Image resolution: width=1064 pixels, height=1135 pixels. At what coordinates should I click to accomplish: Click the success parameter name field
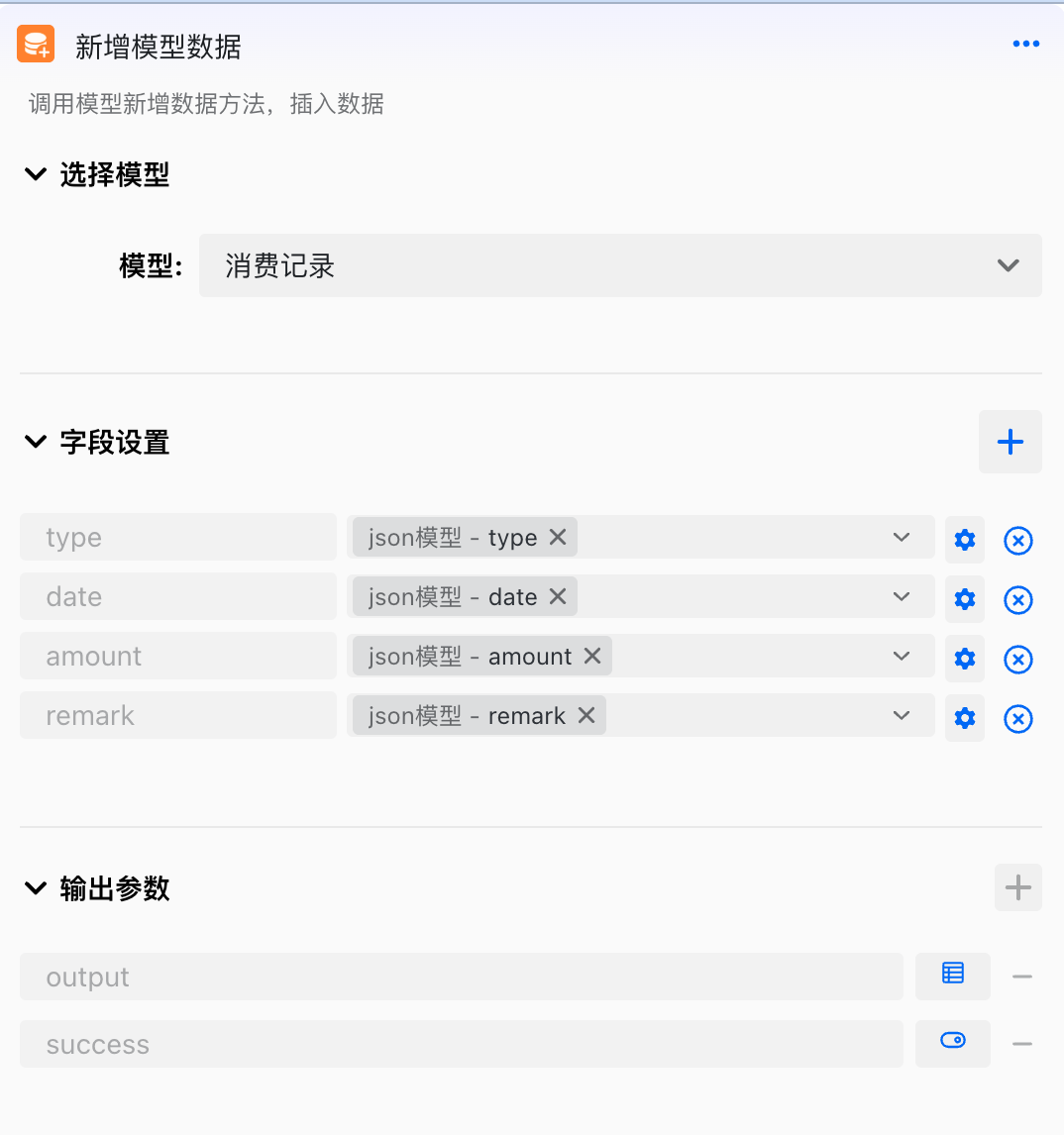[462, 1044]
